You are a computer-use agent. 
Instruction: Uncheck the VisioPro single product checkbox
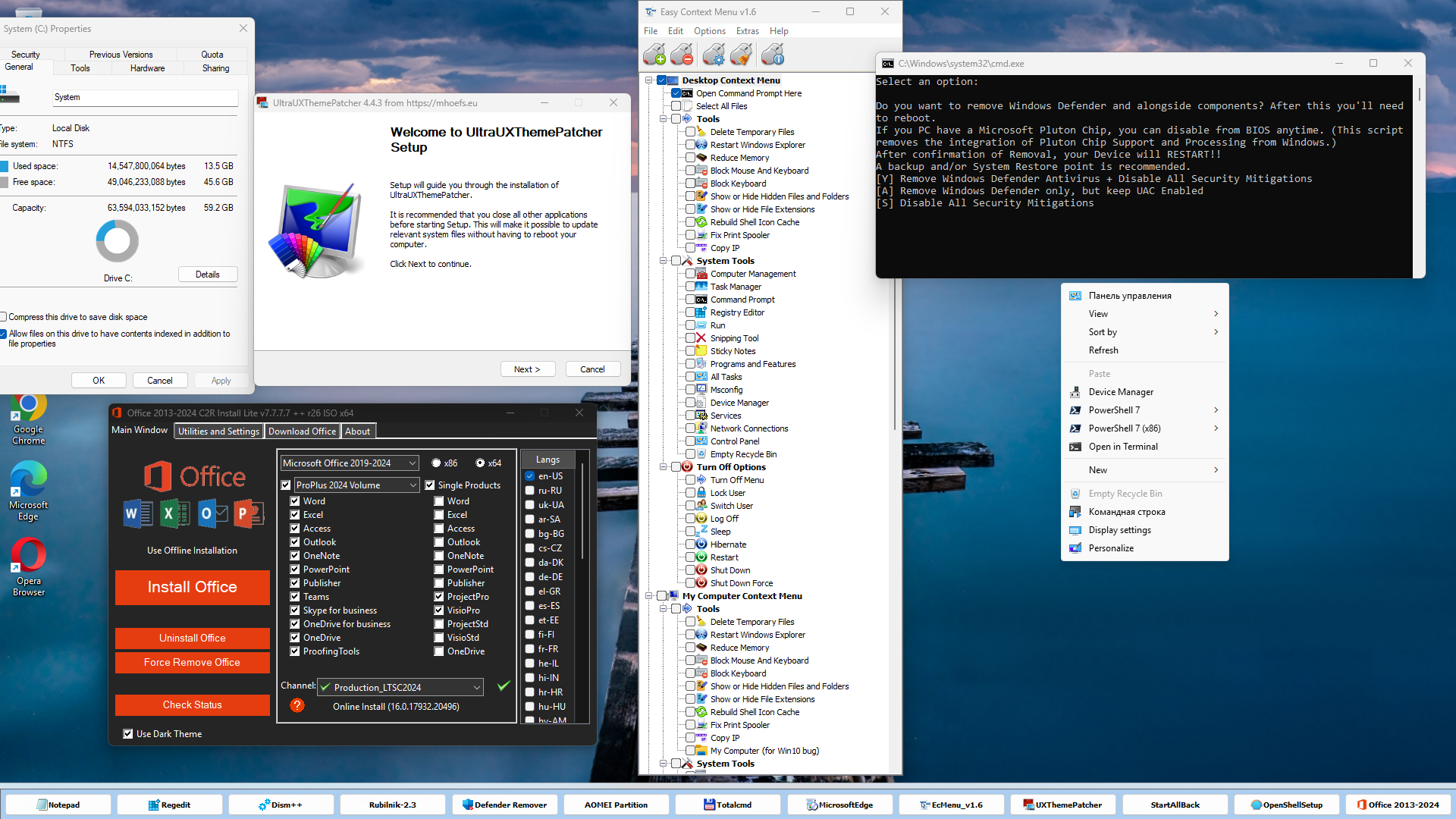pyautogui.click(x=439, y=610)
